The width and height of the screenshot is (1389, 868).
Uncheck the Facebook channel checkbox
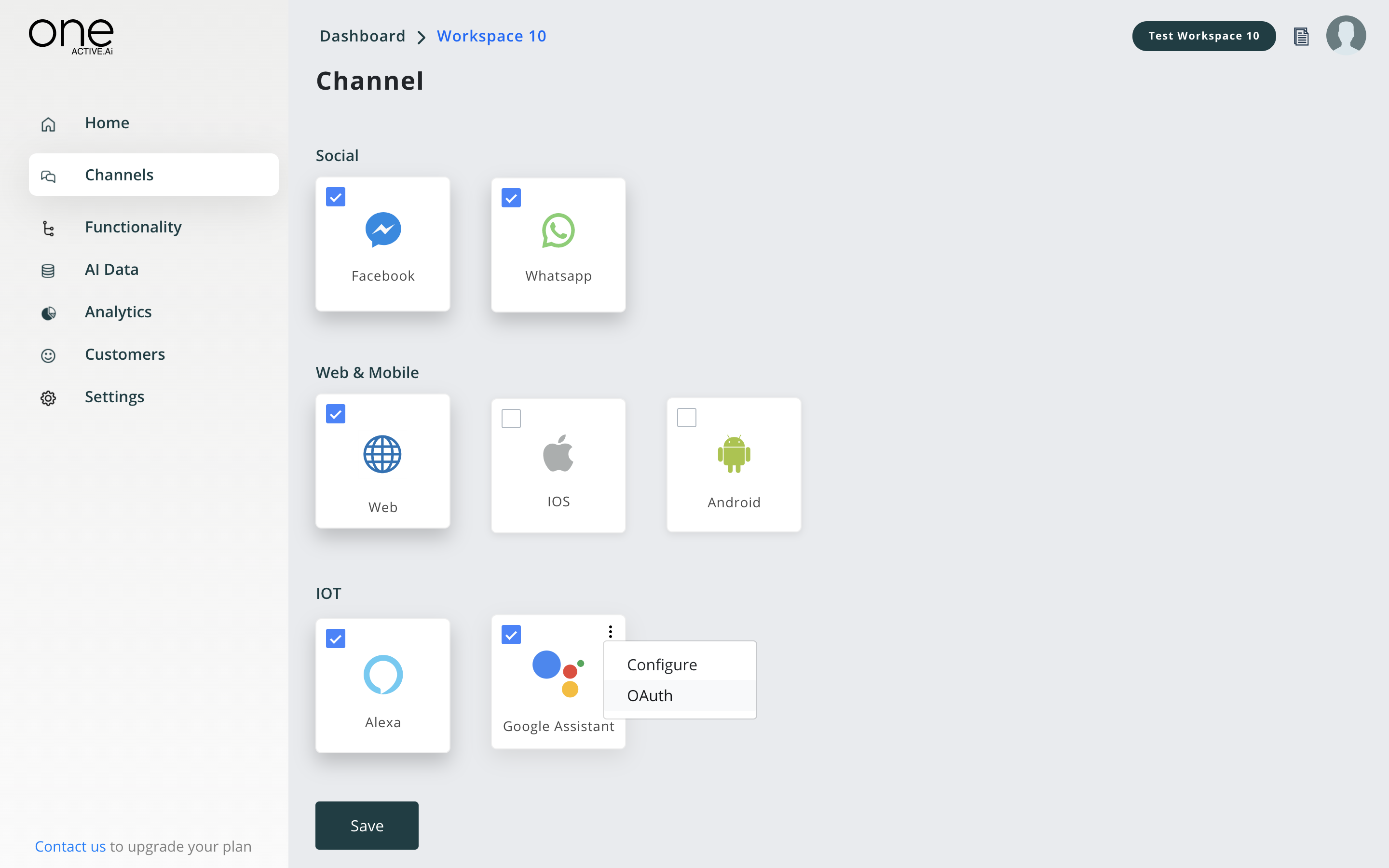click(x=335, y=197)
